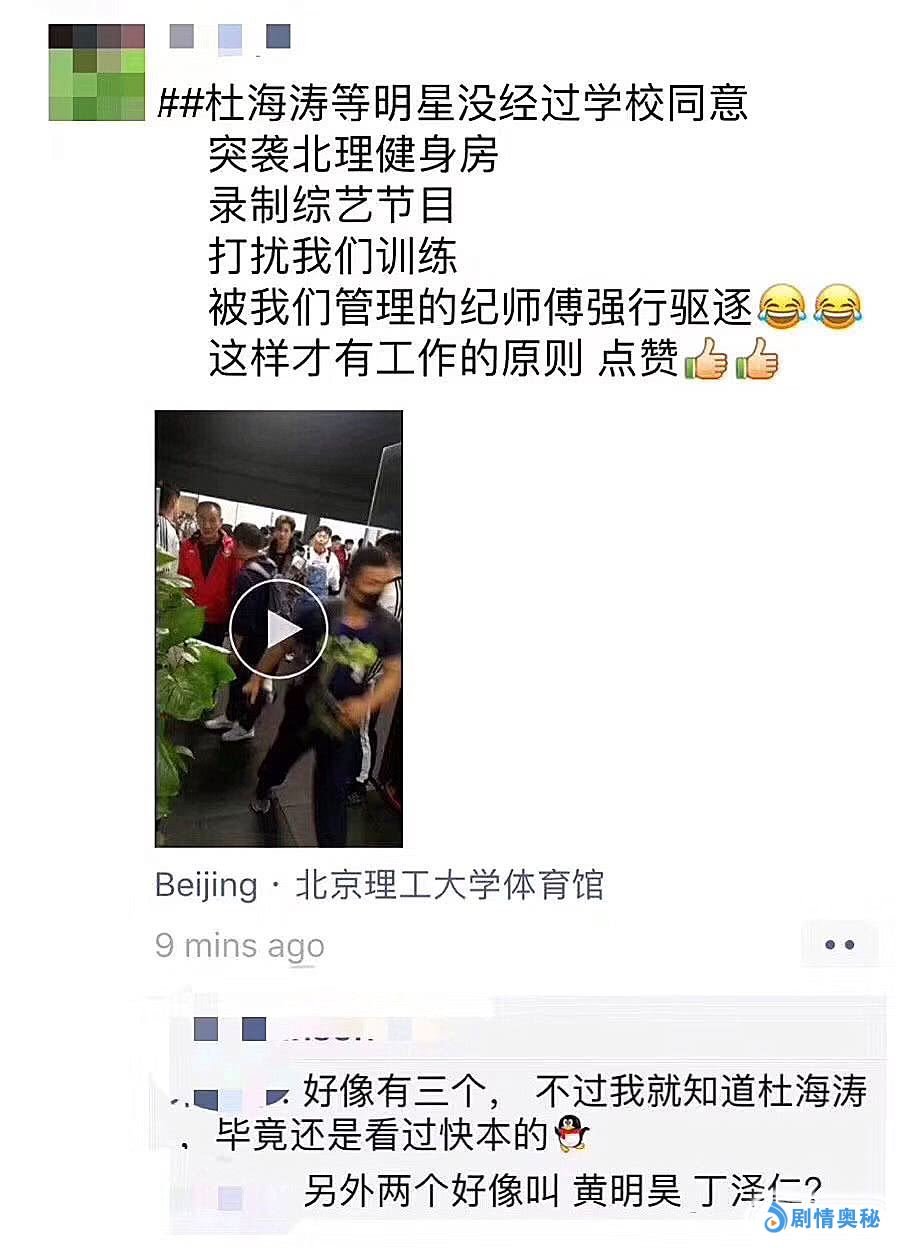The height and width of the screenshot is (1248, 908).
Task: Tap the circular play button on the video
Action: [x=278, y=629]
